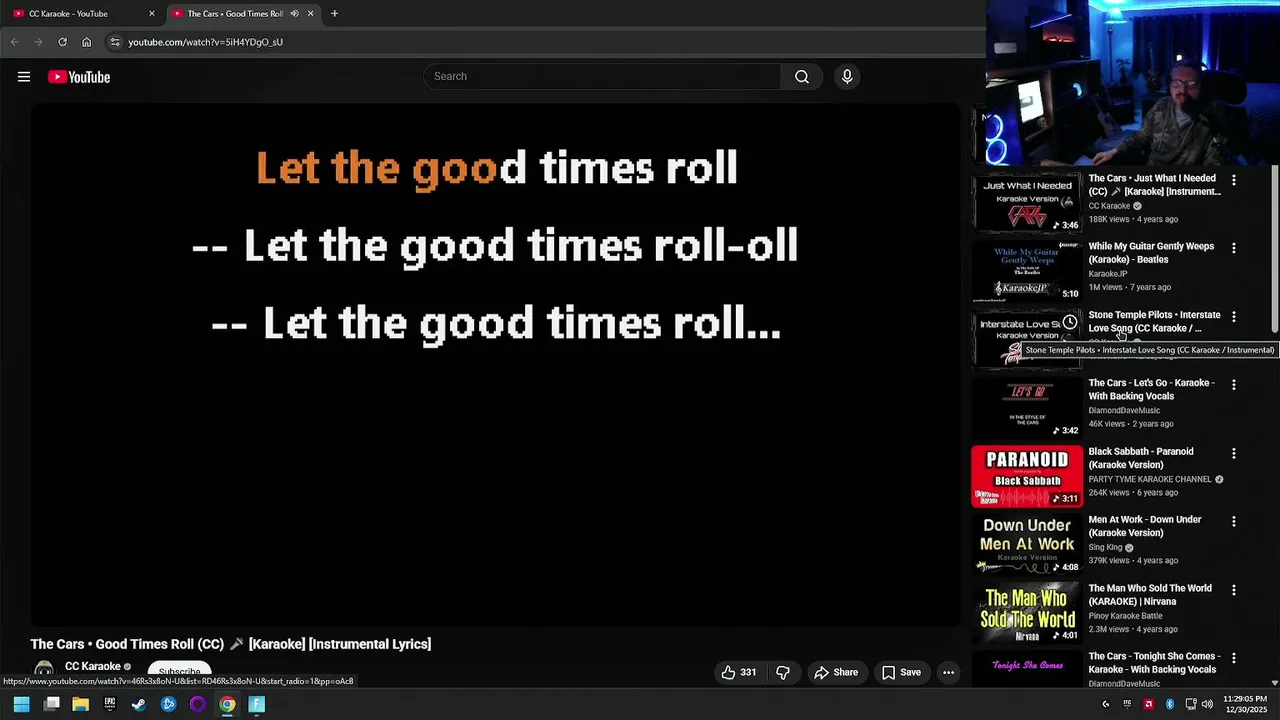Play The Cars Let's Go thumbnail
Viewport: 1280px width, 720px height.
click(1027, 408)
